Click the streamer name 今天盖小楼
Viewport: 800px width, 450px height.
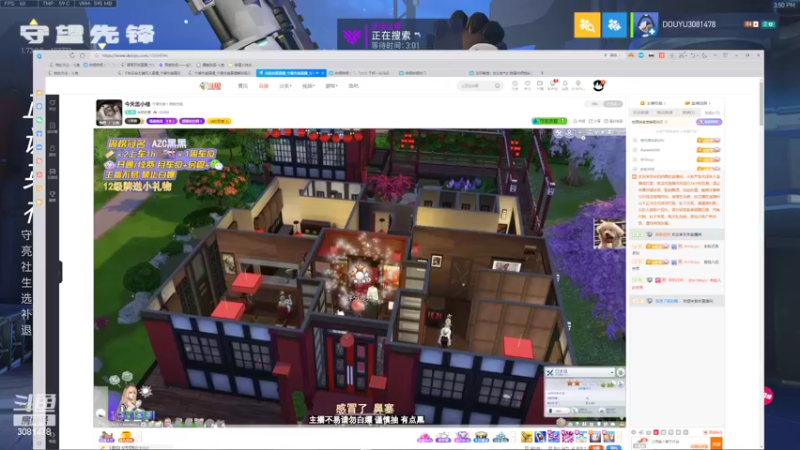[137, 104]
